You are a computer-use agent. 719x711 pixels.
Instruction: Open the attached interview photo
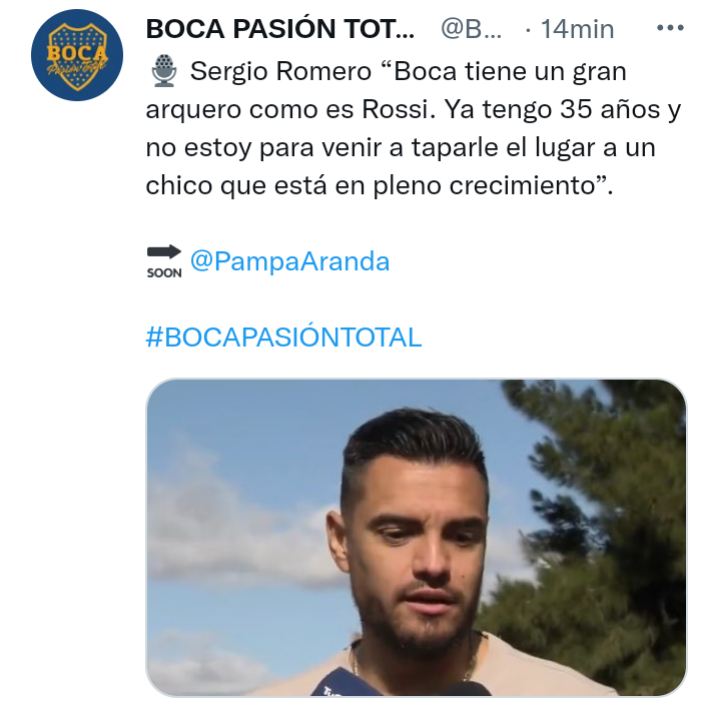[416, 537]
